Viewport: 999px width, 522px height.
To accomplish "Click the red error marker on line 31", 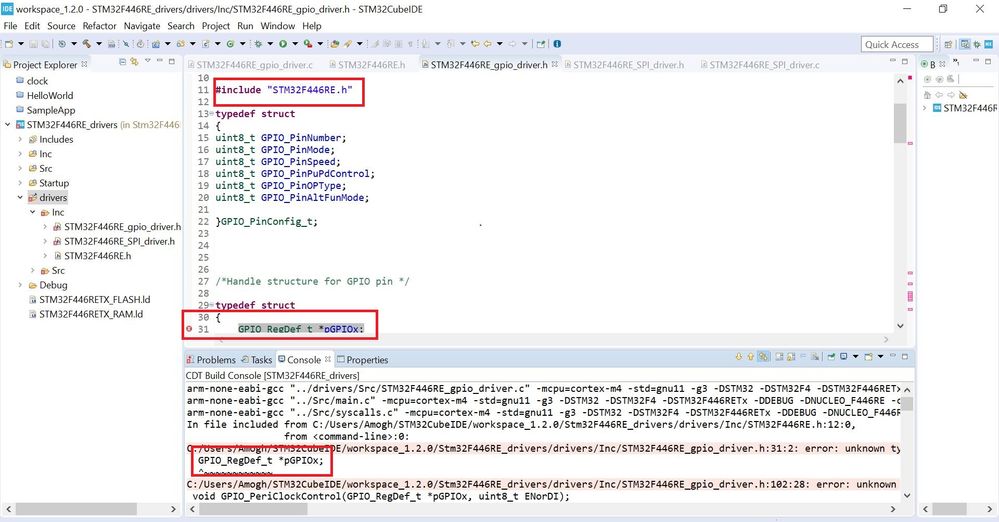I will click(x=189, y=329).
